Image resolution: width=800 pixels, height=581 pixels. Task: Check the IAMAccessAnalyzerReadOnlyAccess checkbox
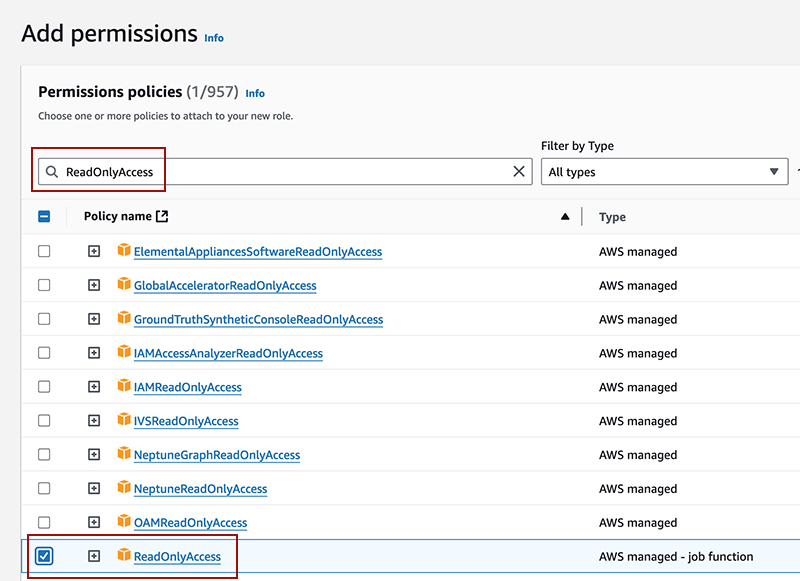(44, 353)
